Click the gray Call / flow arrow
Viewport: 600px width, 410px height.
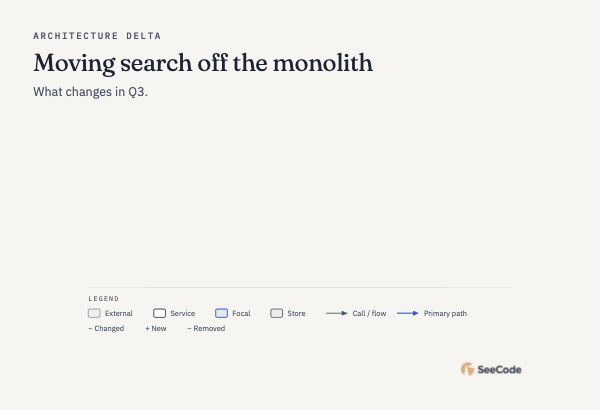click(337, 313)
